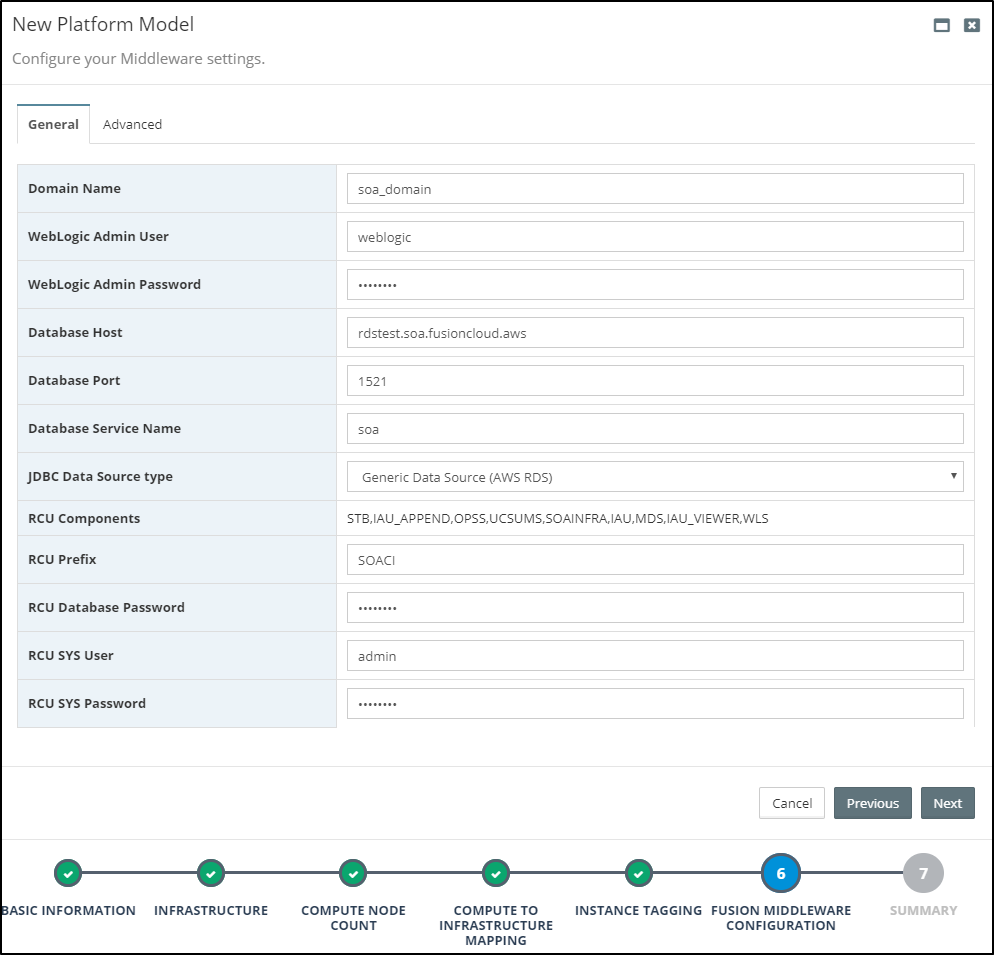Cancel the New Platform Model wizard

click(x=791, y=803)
